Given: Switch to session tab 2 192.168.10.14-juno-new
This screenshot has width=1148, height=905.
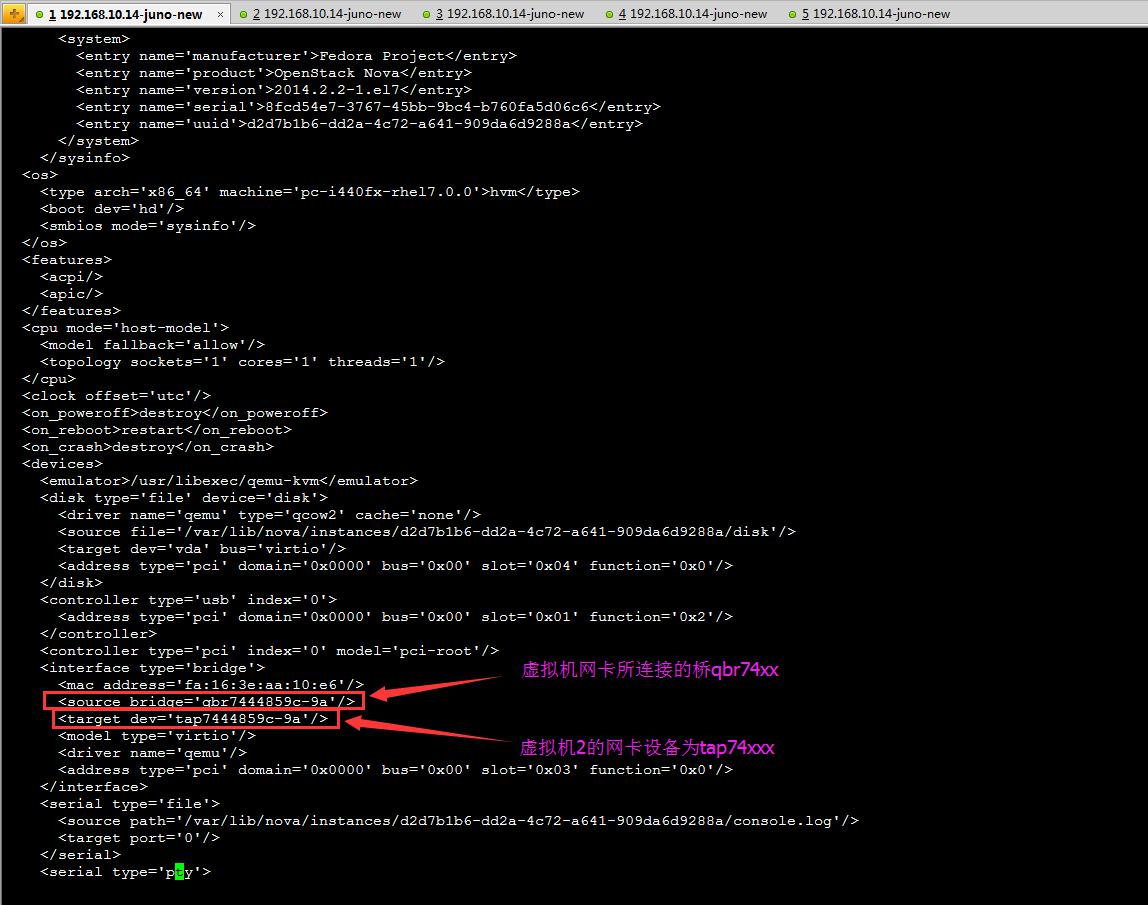Looking at the screenshot, I should (x=327, y=14).
